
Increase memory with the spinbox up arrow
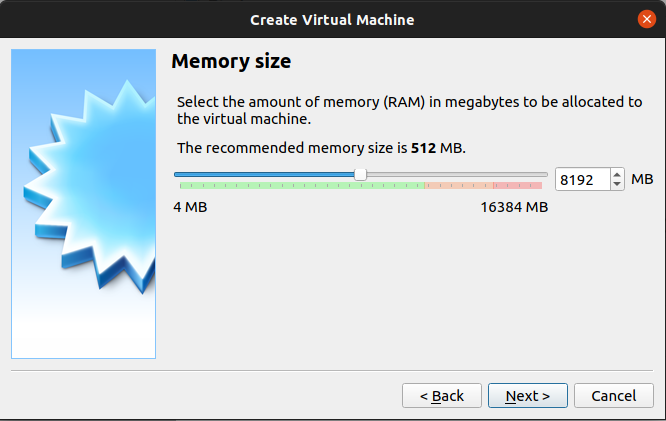click(x=616, y=174)
